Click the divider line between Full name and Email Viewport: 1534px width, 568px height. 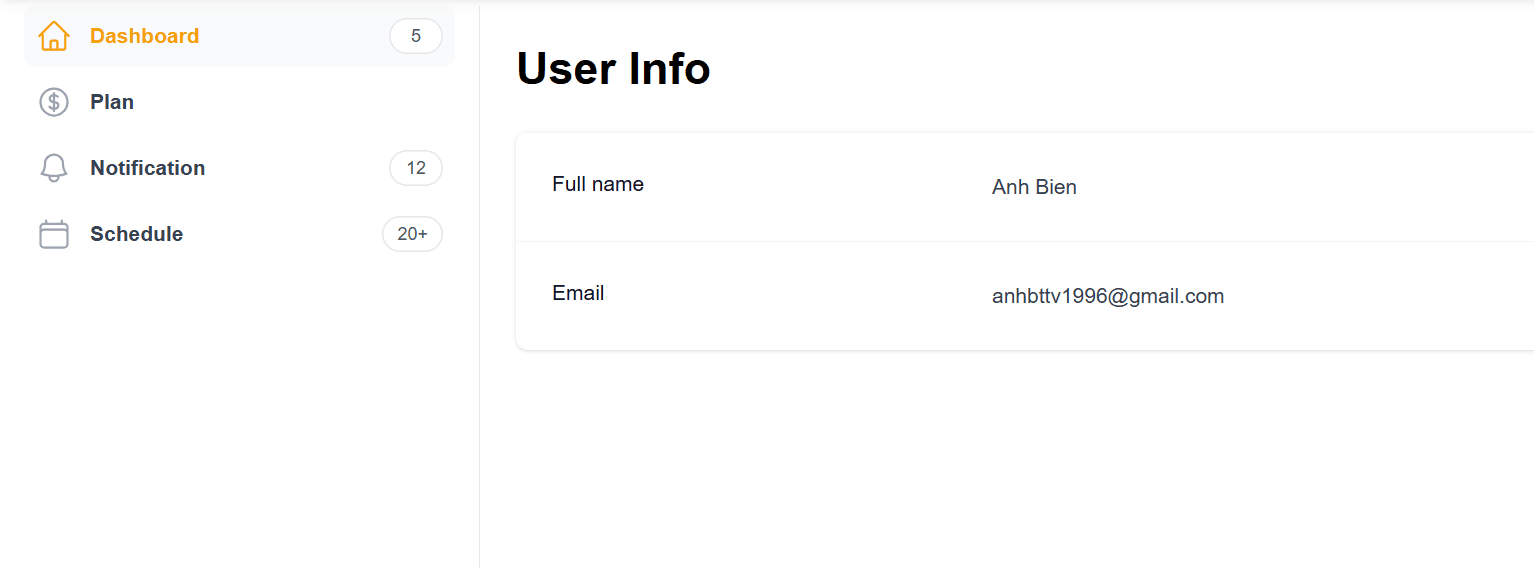[1000, 241]
